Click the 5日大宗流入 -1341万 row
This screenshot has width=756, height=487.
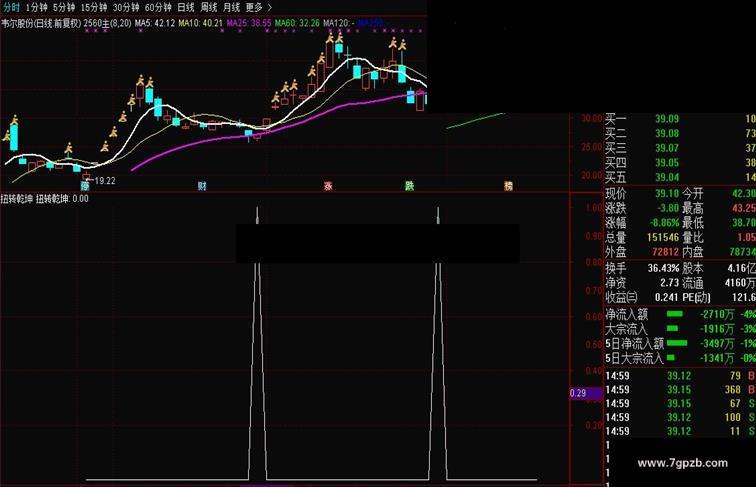pos(680,358)
